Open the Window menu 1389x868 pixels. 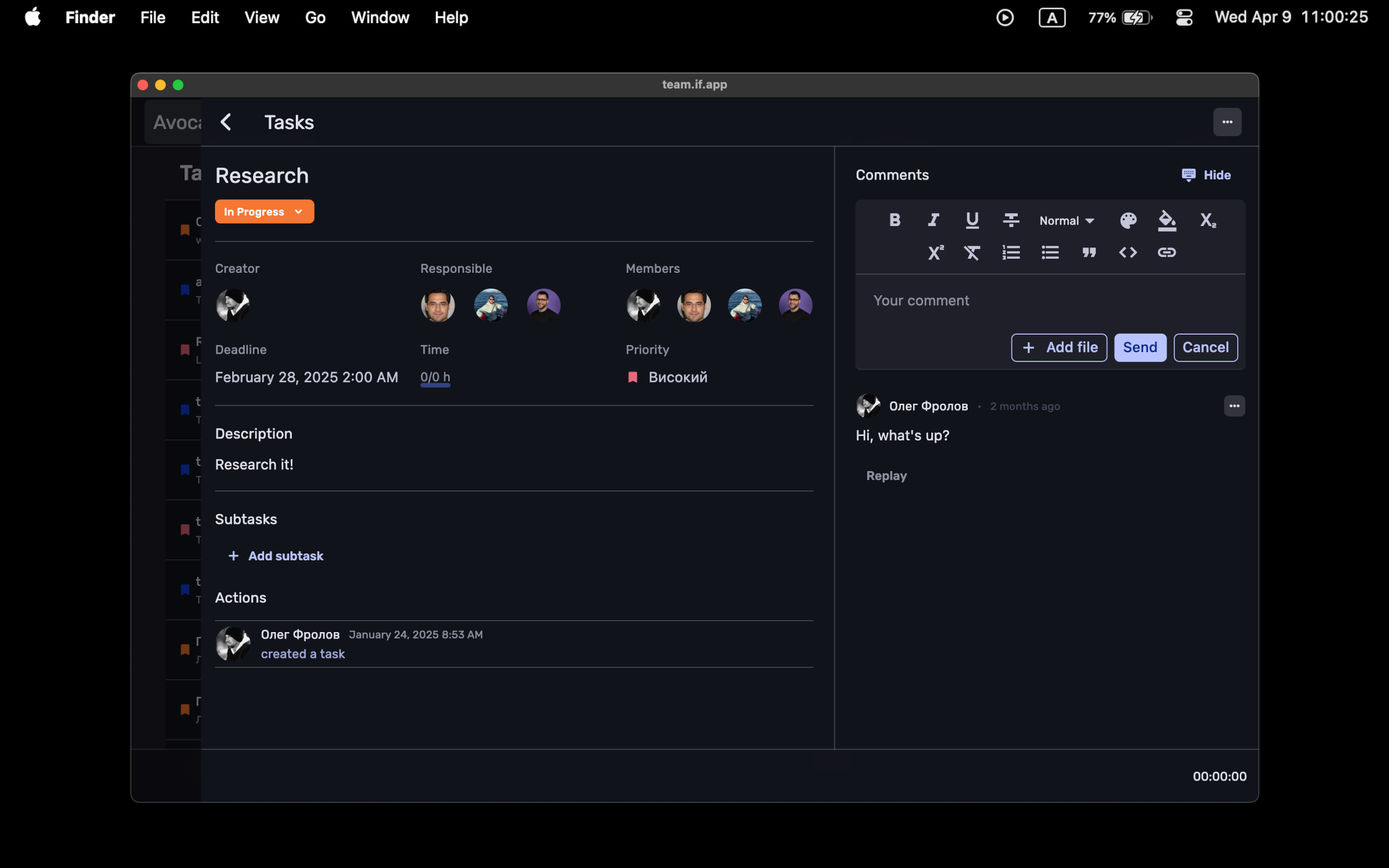coord(380,17)
